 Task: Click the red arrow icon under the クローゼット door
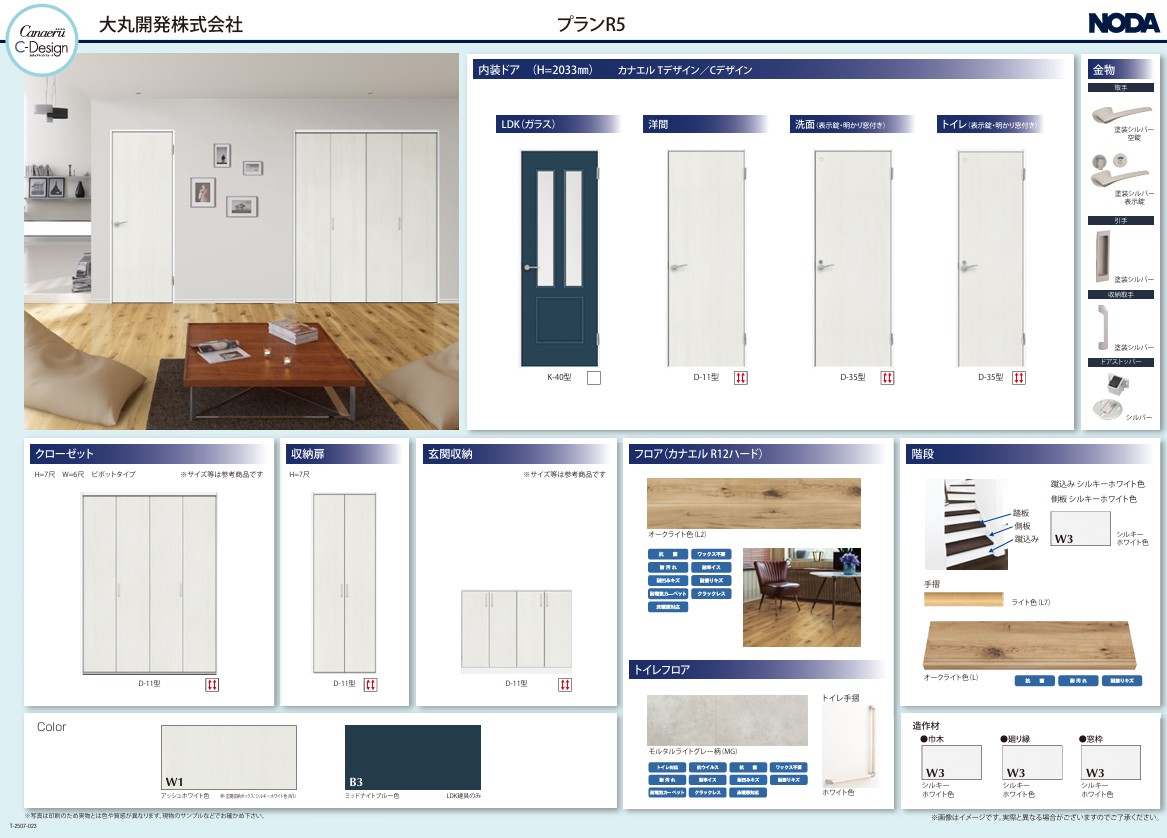[x=212, y=684]
